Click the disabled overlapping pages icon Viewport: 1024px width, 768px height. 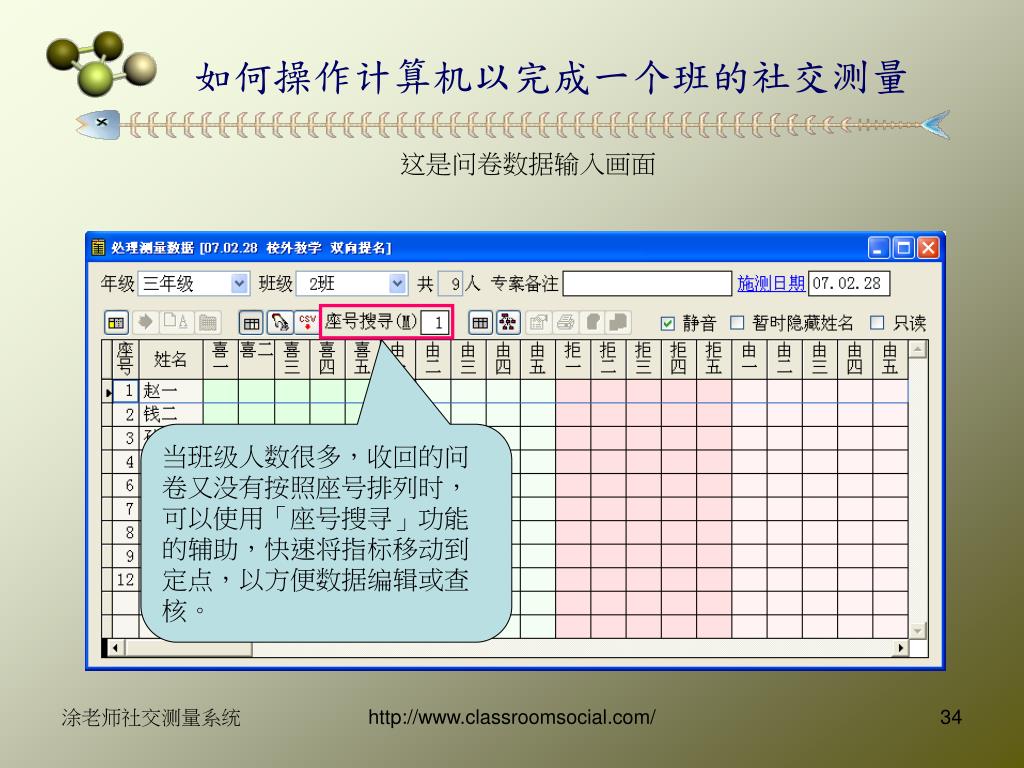point(618,323)
